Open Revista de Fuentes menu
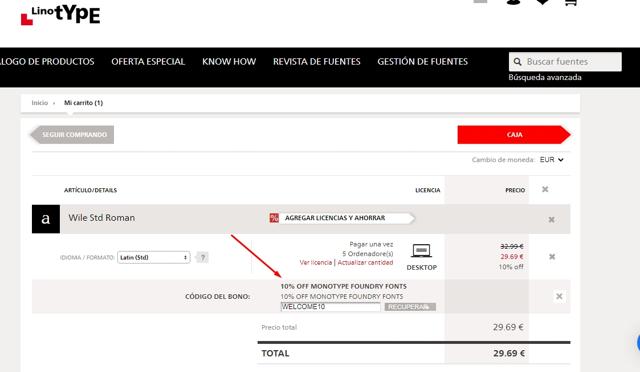This screenshot has height=372, width=640. (317, 62)
